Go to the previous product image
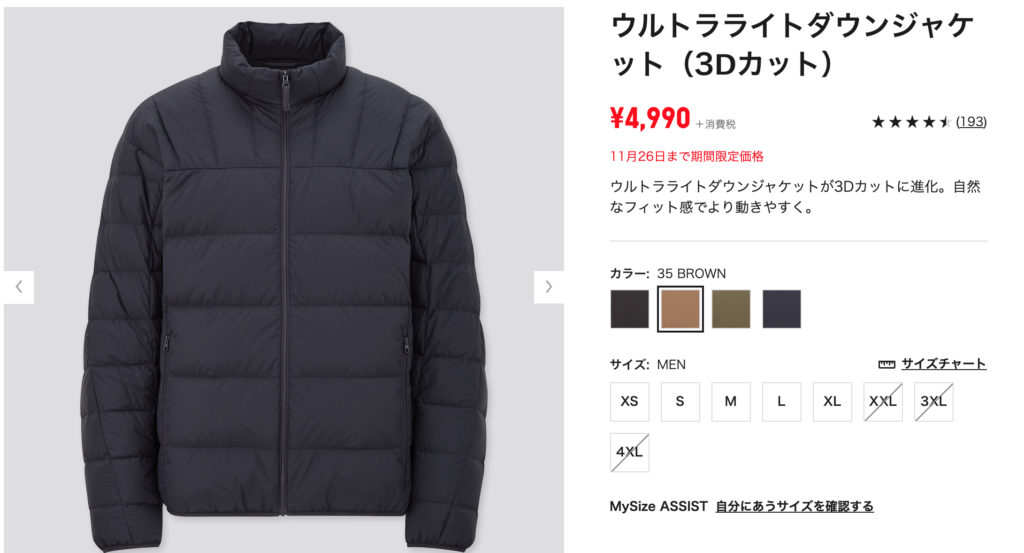 click(19, 287)
